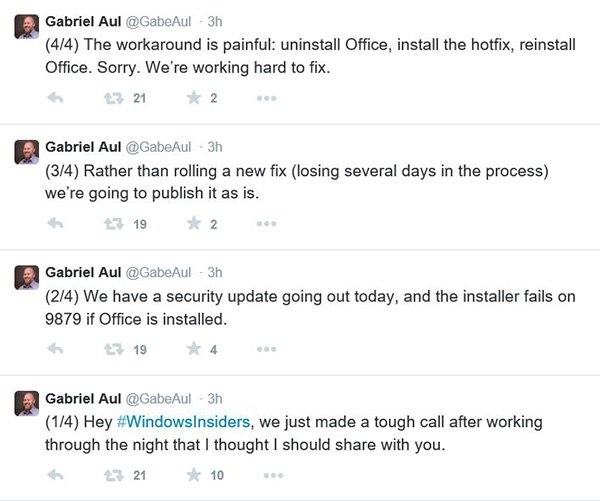
Task: Open the #WindowsInsiders hashtag link
Action: point(183,422)
